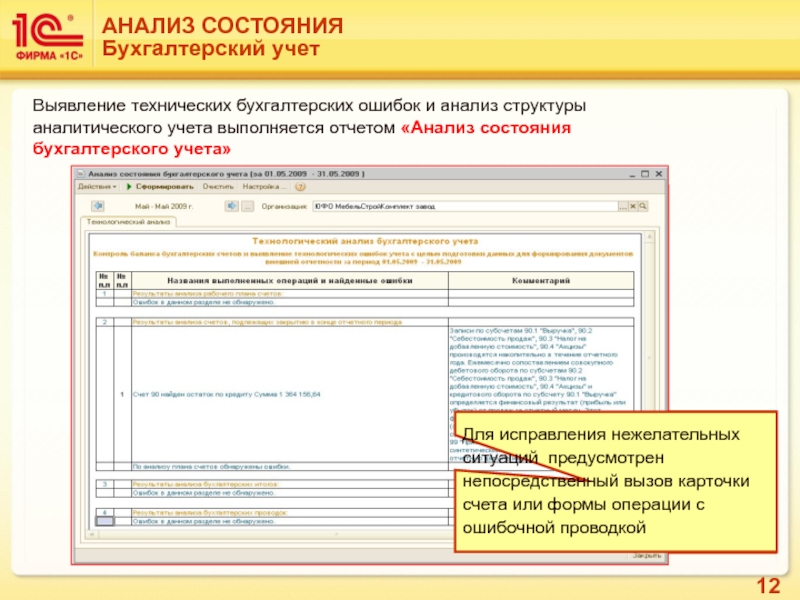Click the Организация input field
The width and height of the screenshot is (800, 600).
462,206
